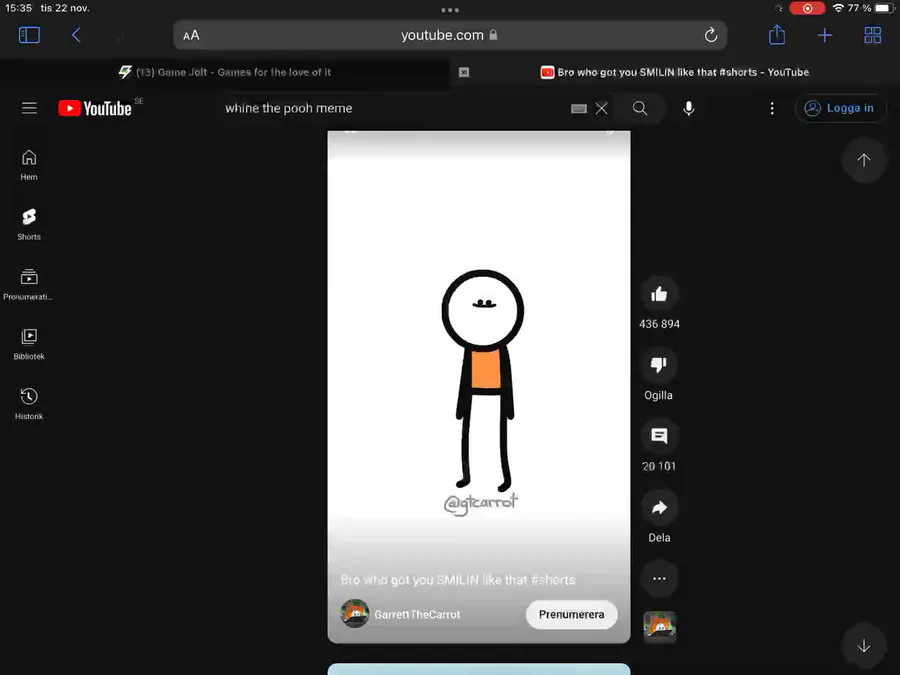
Task: Click the Logga in button
Action: click(840, 108)
